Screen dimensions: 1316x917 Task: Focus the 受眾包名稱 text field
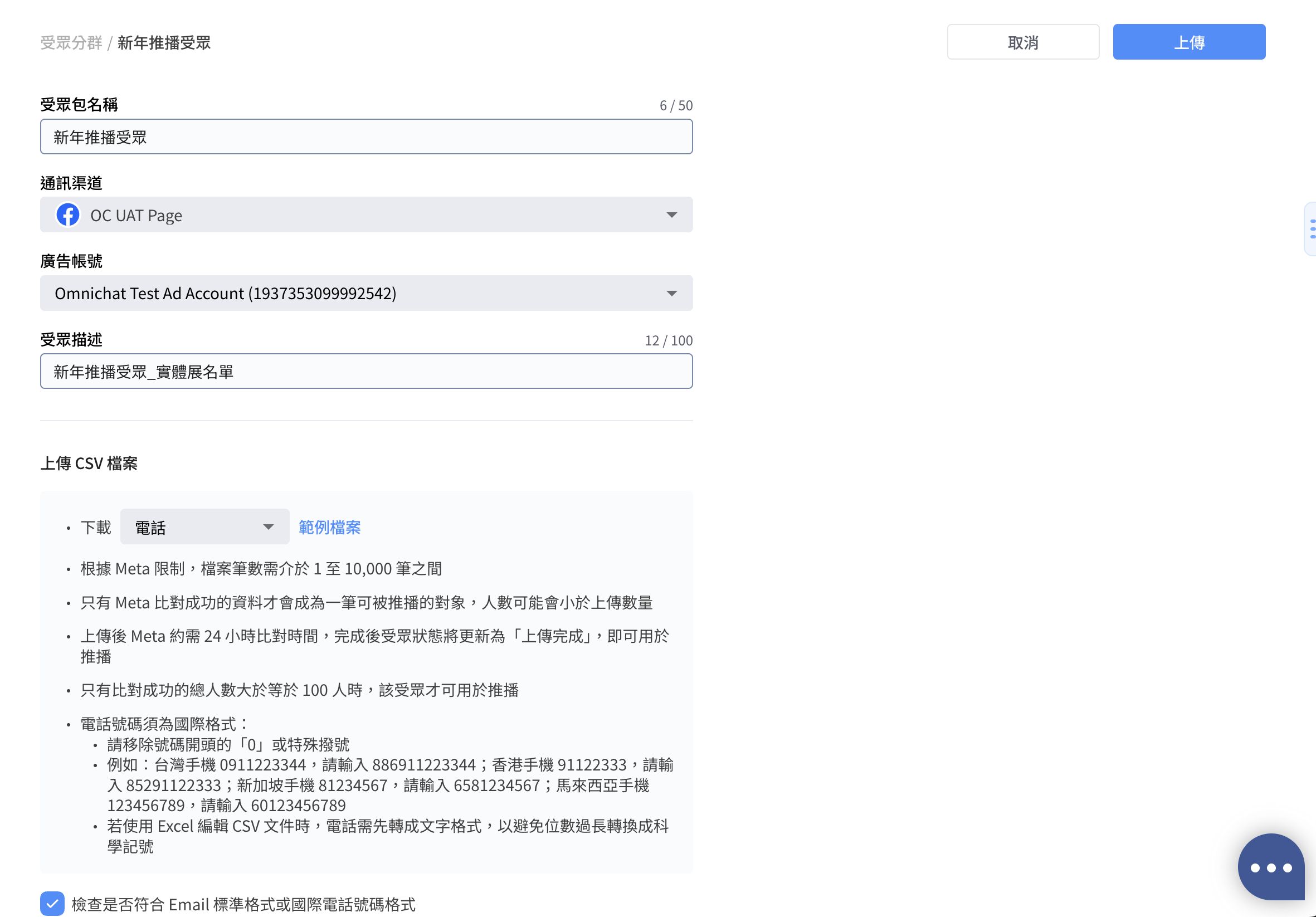pyautogui.click(x=365, y=137)
